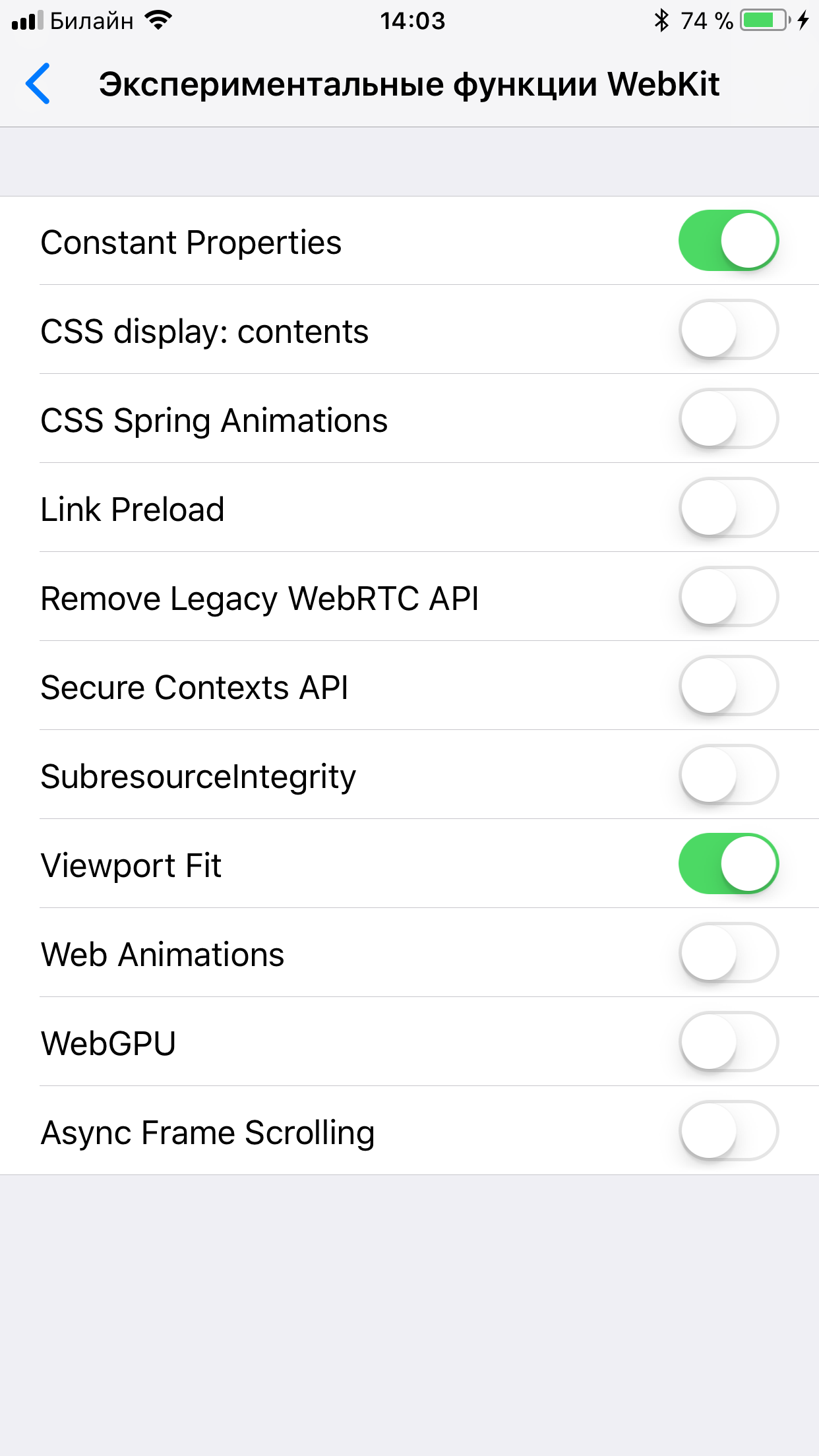Turn on CSS Spring Animations
Viewport: 819px width, 1456px height.
pyautogui.click(x=729, y=419)
